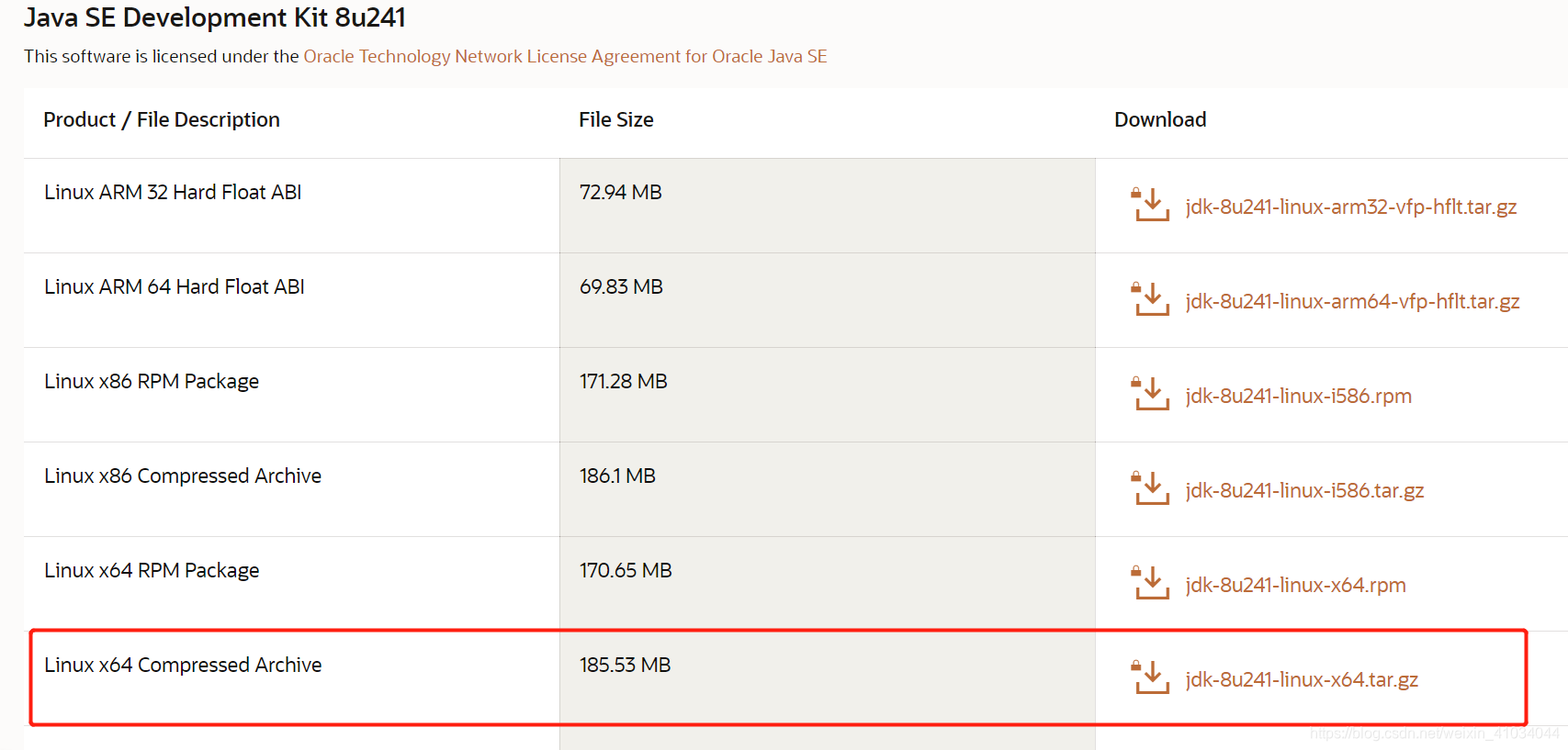The height and width of the screenshot is (750, 1568).
Task: Select the 'Linux x64 RPM Package' text
Action: click(152, 571)
